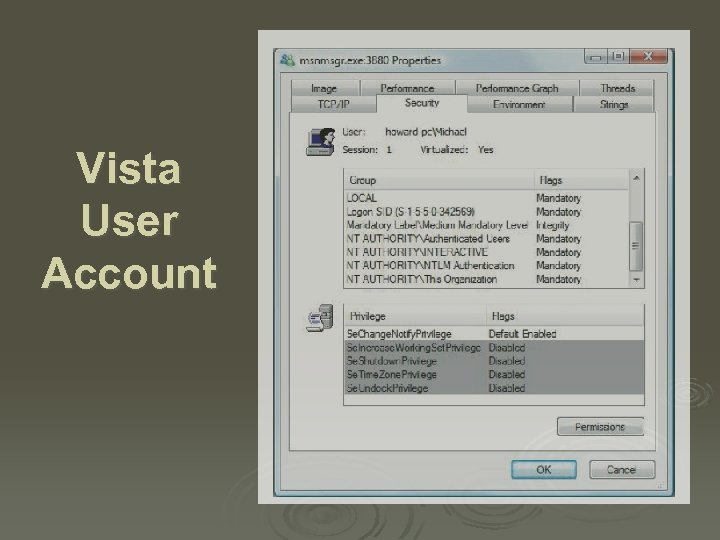Select SeShutdownPrivilege row
Viewport: 720px width, 540px height.
[x=494, y=361]
